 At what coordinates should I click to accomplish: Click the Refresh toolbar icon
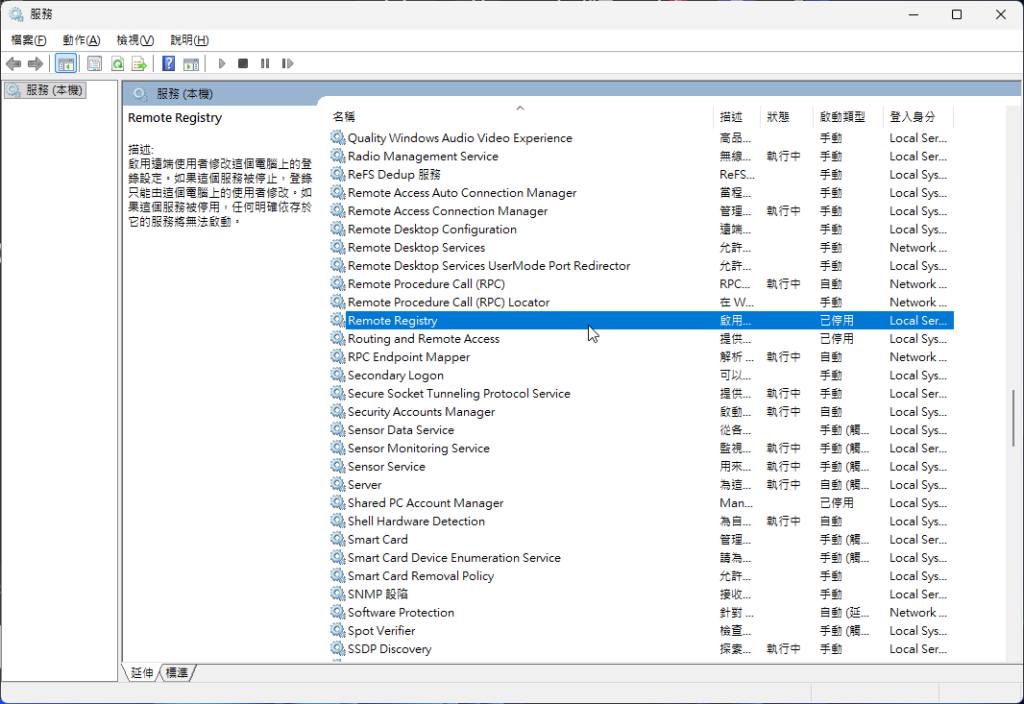117,64
